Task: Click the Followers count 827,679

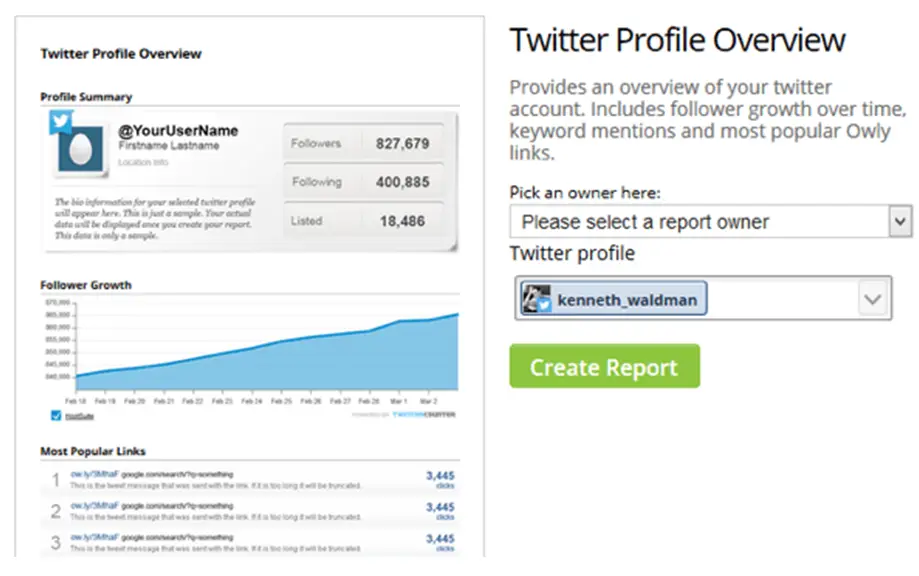Action: pos(402,144)
